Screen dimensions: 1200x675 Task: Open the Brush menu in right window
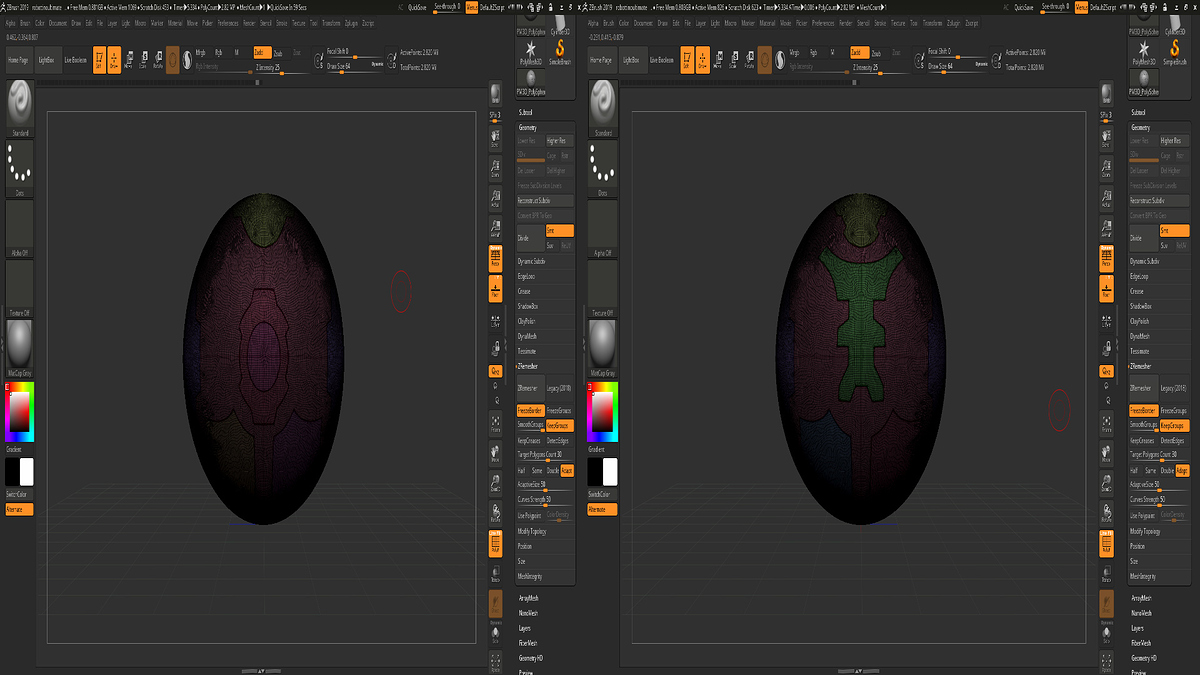610,21
